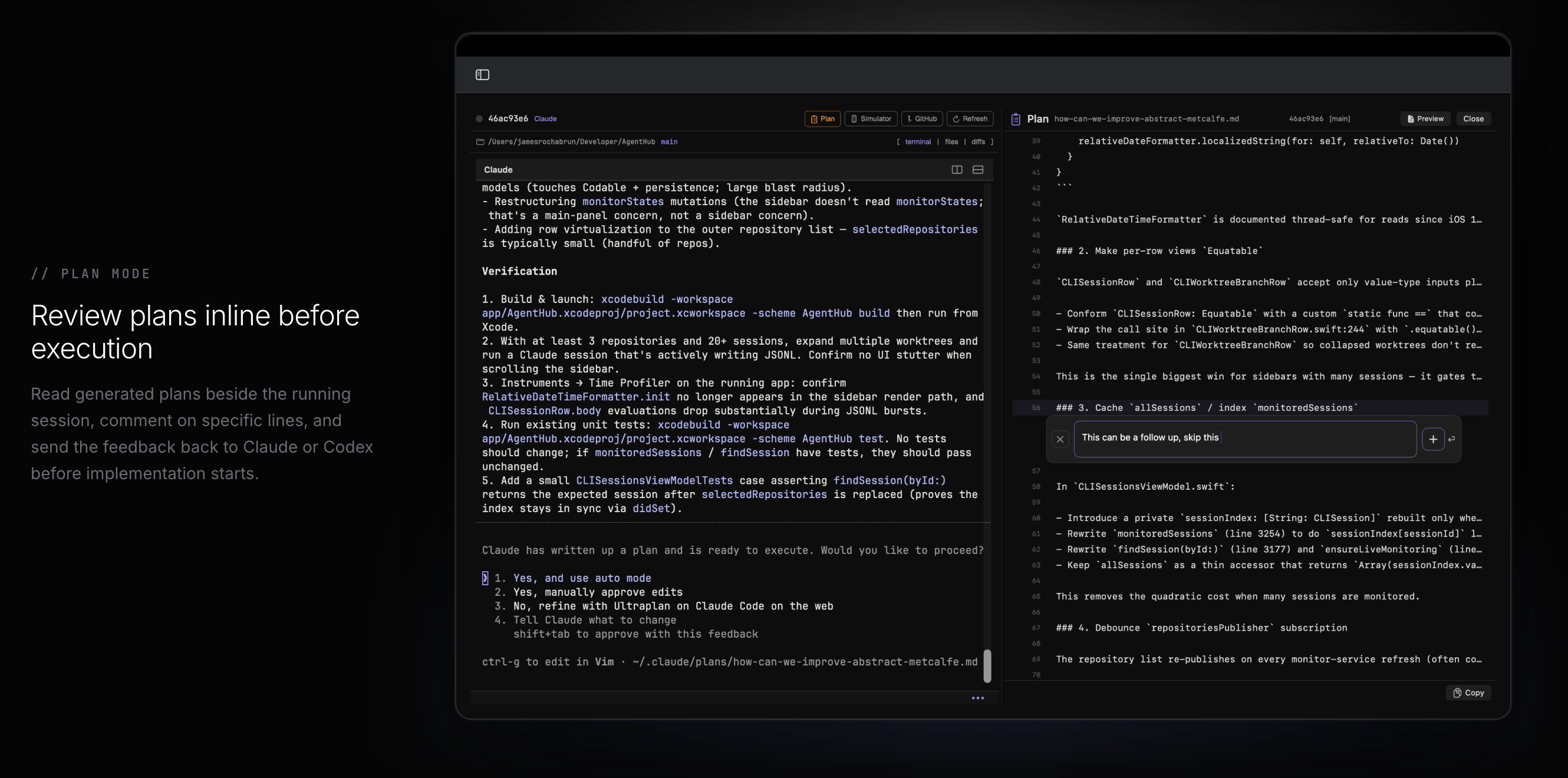Viewport: 1568px width, 778px height.
Task: Click the "Plan" title in the right panel
Action: coord(1037,118)
